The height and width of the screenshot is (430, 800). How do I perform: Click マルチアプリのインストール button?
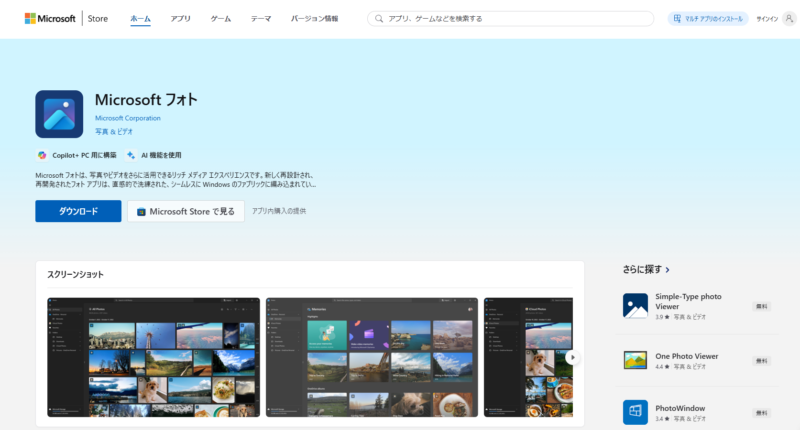coord(708,18)
